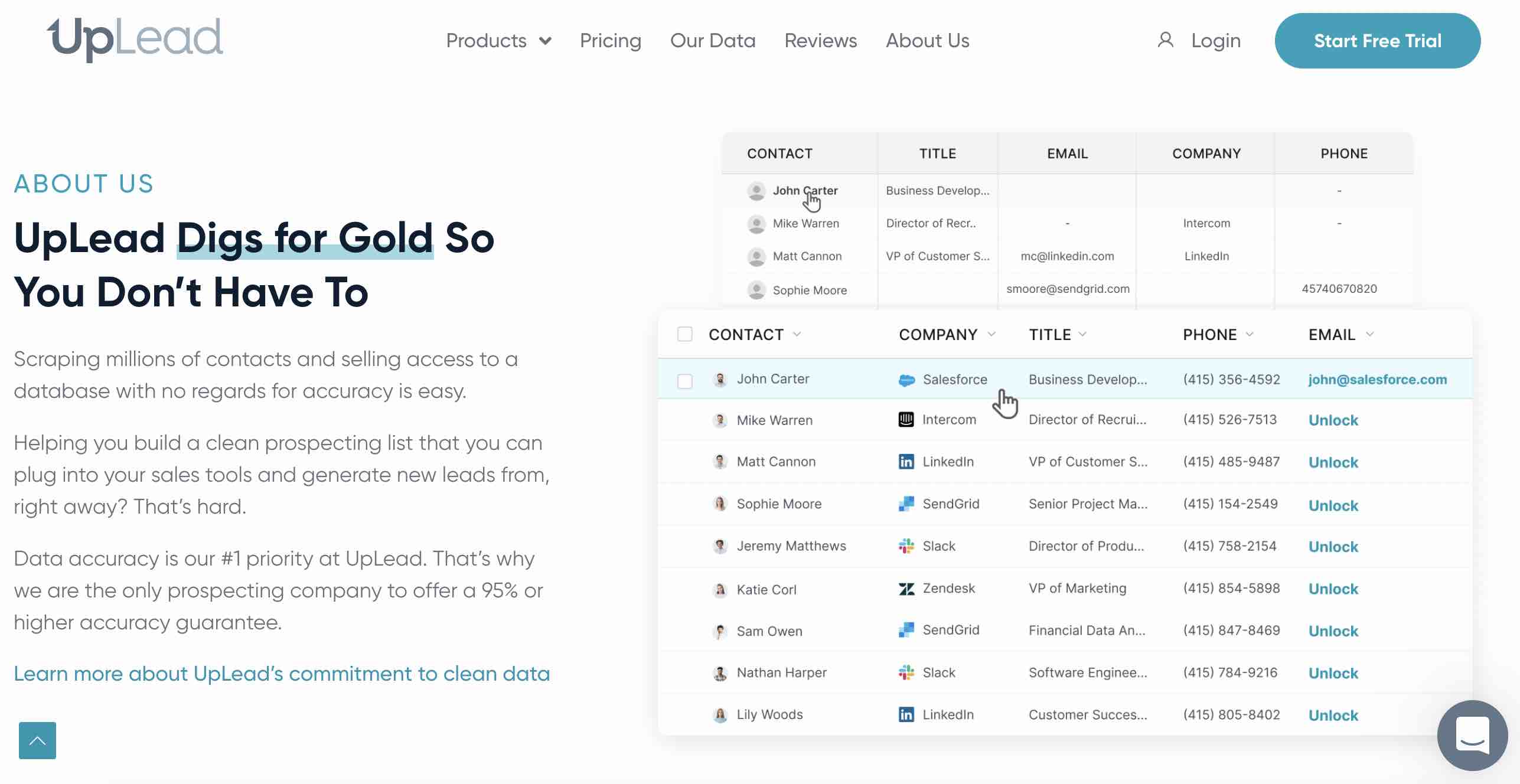
Task: Open the Our Data nav item
Action: coord(712,41)
